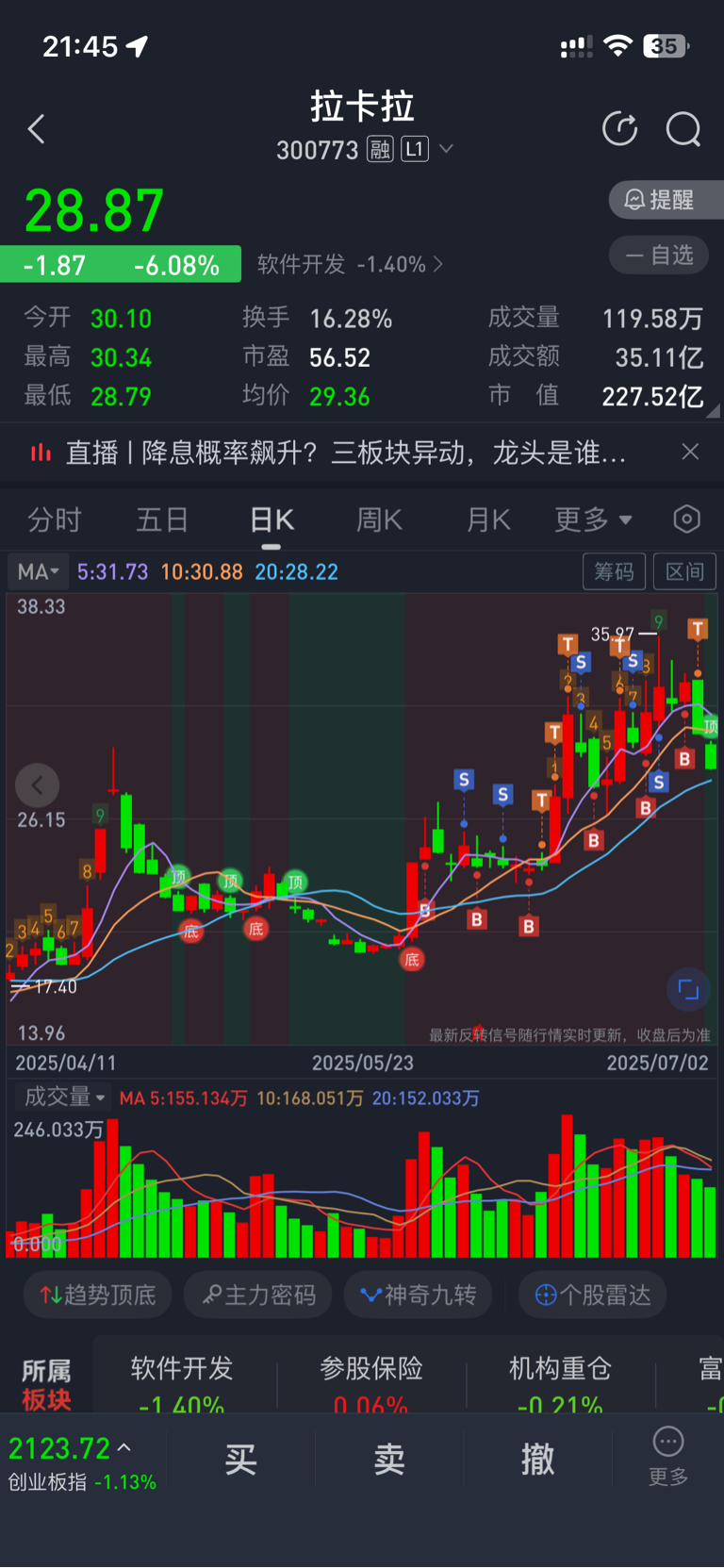The image size is (724, 1568).
Task: Refresh the stock quote data
Action: click(x=620, y=129)
